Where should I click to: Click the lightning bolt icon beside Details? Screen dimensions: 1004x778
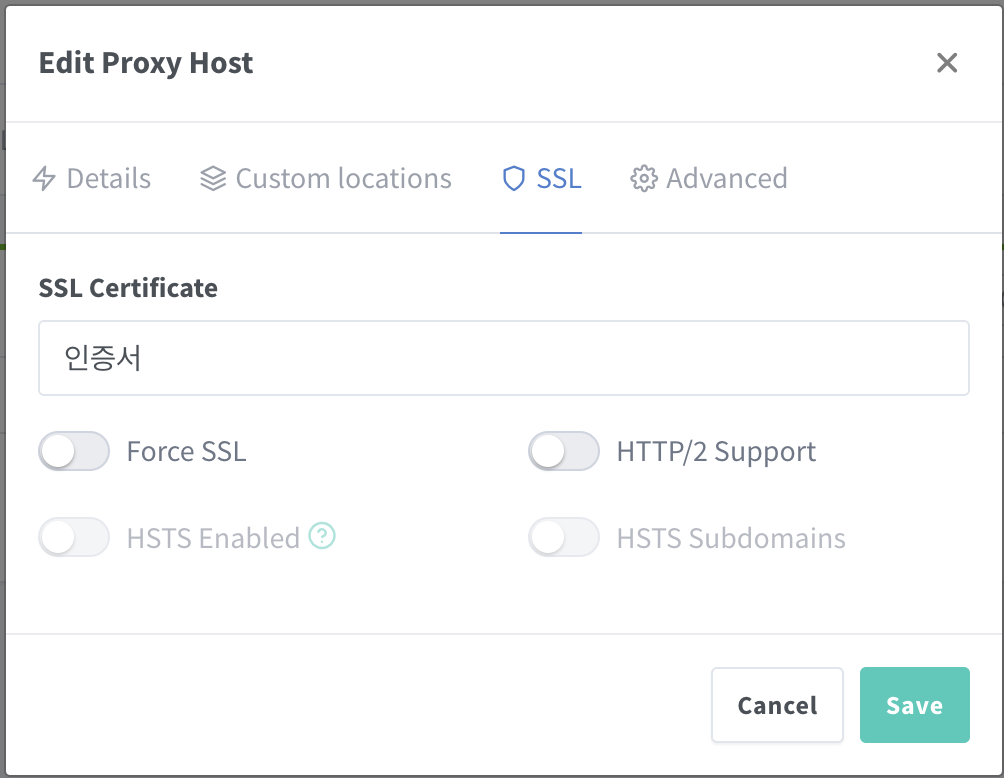point(44,179)
